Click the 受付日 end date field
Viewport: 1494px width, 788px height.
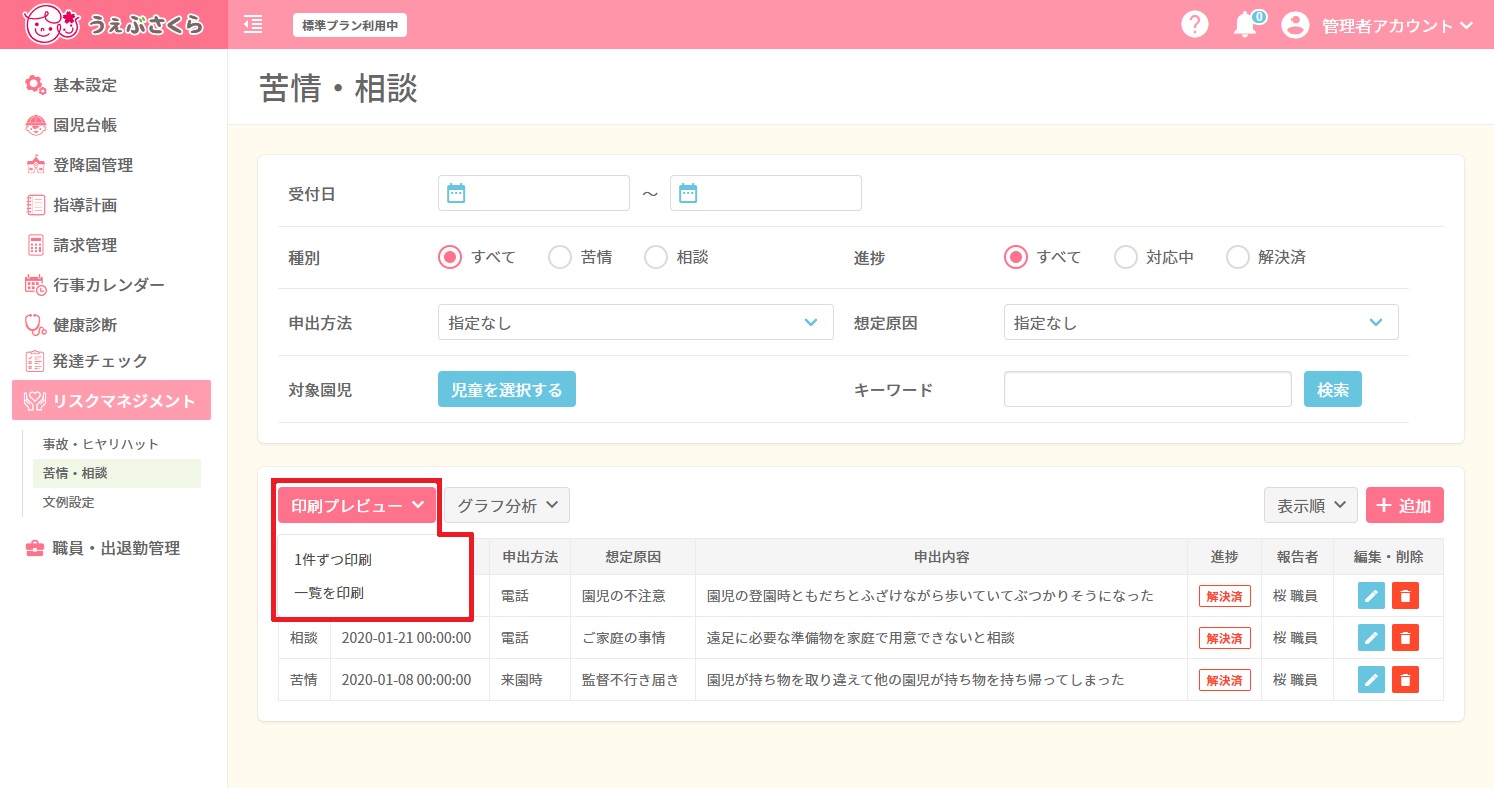765,193
